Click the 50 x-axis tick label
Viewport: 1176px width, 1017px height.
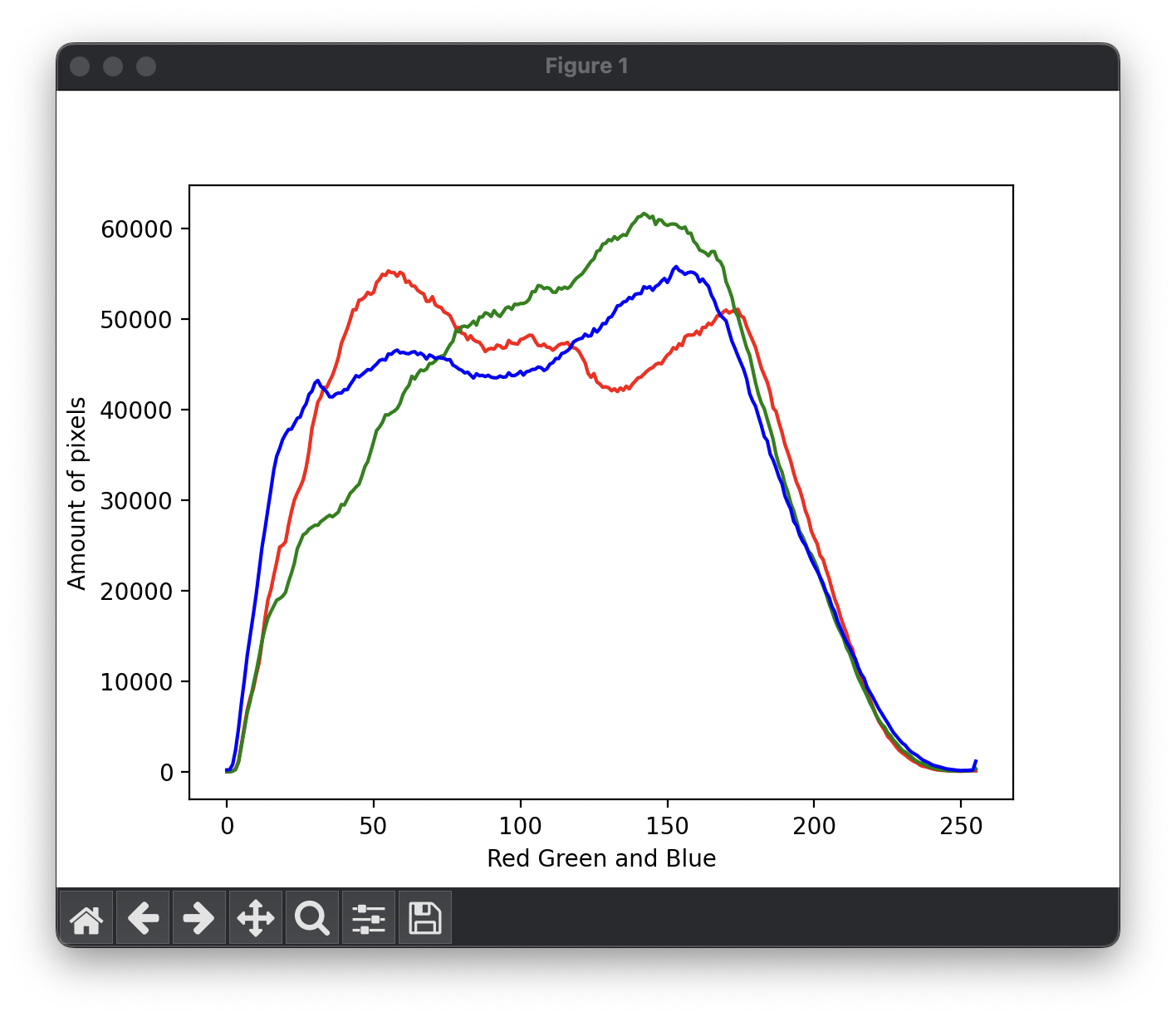[374, 826]
